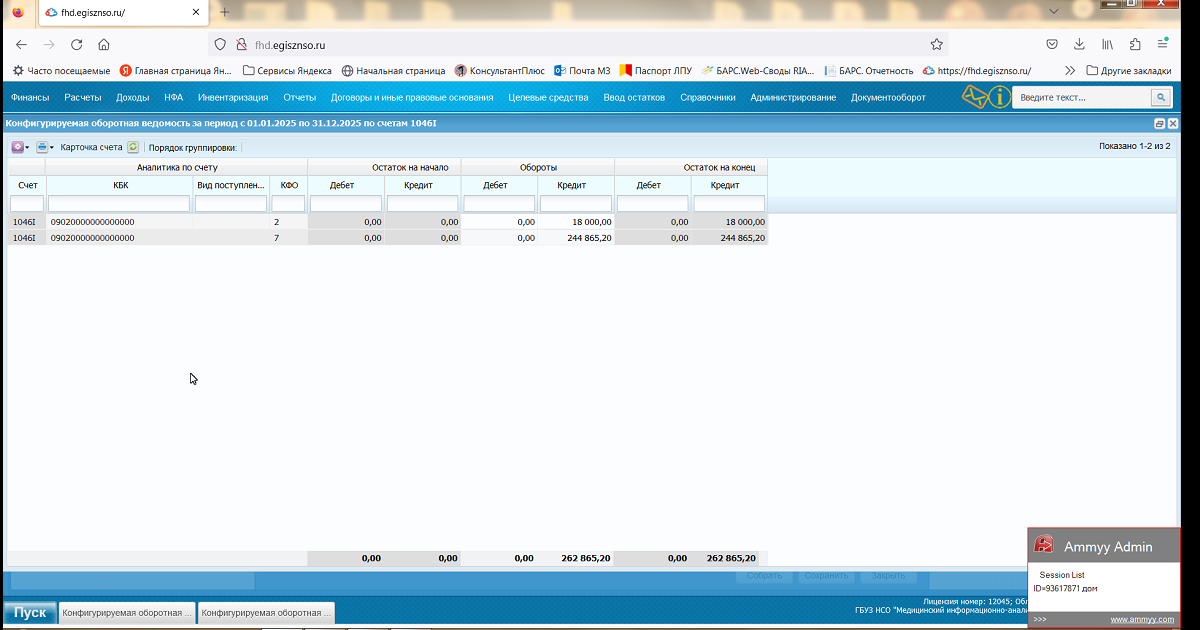Open www.ammyy.com link in Ammyy Admin
Image resolution: width=1200 pixels, height=630 pixels.
tap(1142, 620)
